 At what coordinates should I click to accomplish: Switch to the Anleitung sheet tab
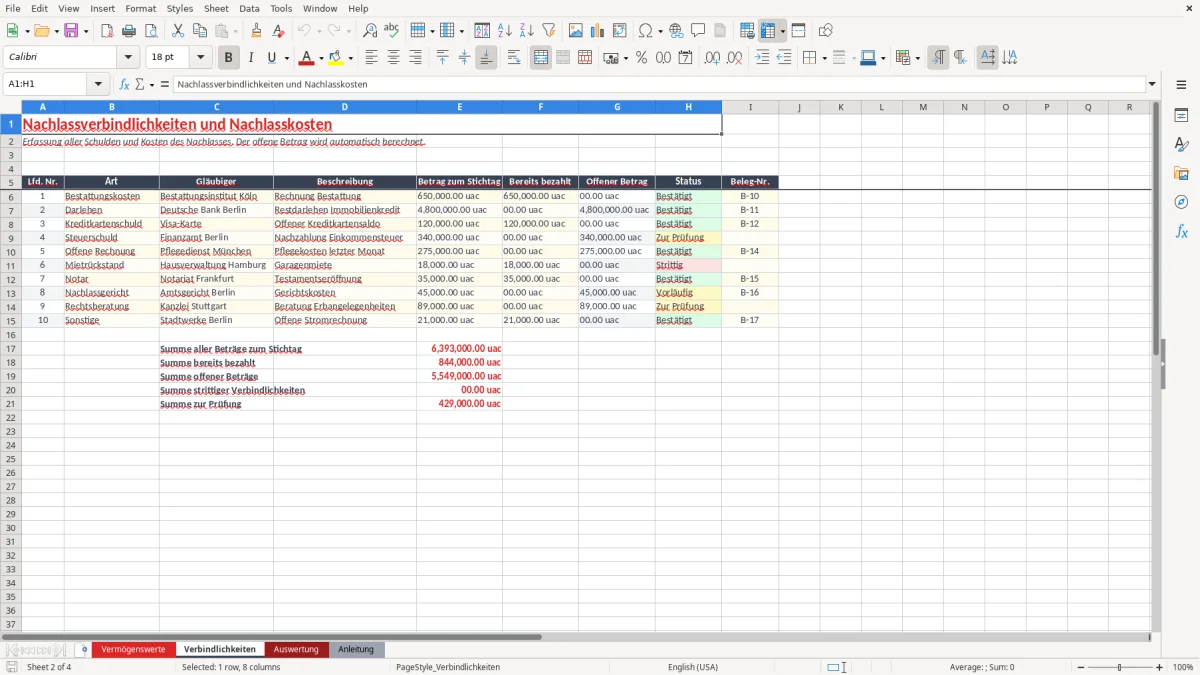356,649
